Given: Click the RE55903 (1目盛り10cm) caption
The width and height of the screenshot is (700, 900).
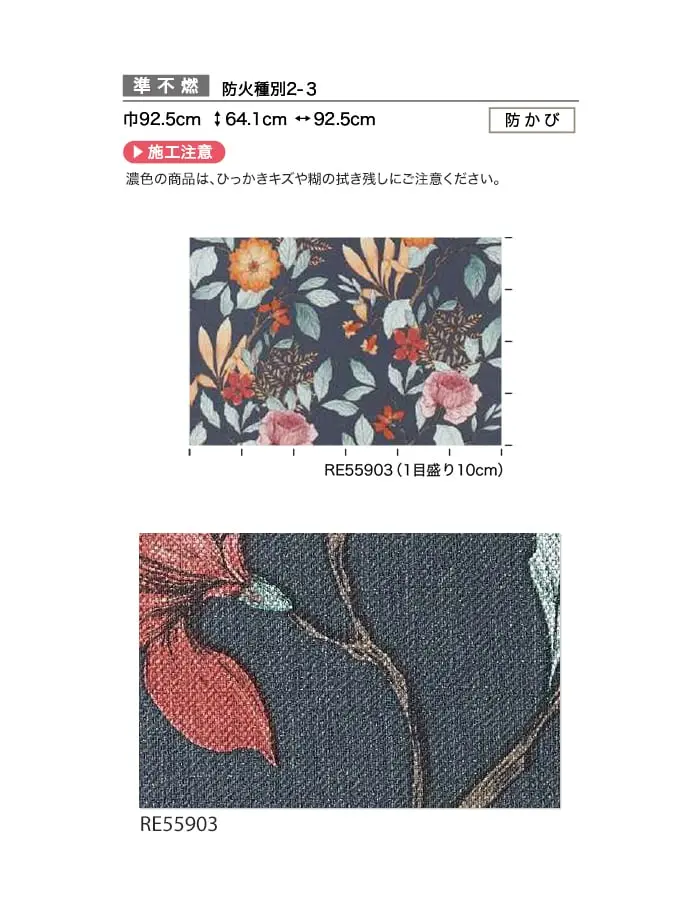Looking at the screenshot, I should (x=414, y=470).
